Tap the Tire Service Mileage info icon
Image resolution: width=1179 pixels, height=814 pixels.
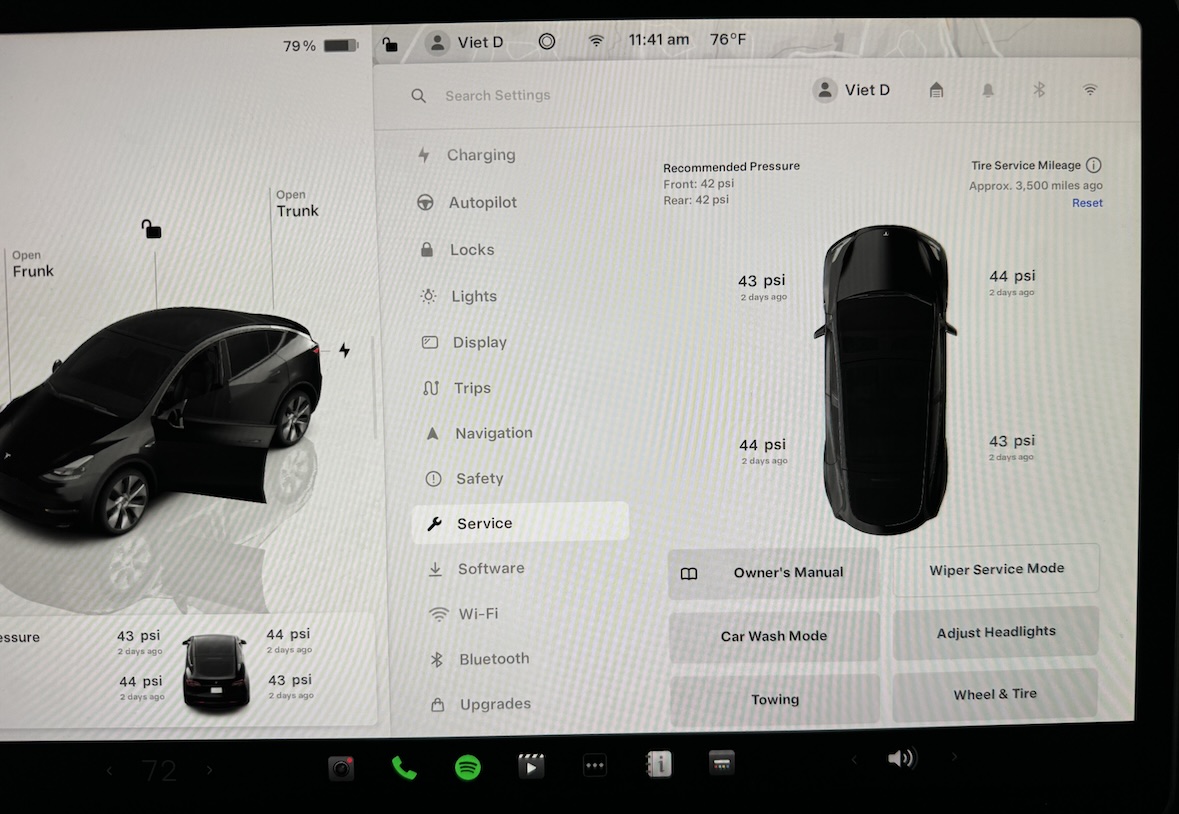click(1093, 165)
